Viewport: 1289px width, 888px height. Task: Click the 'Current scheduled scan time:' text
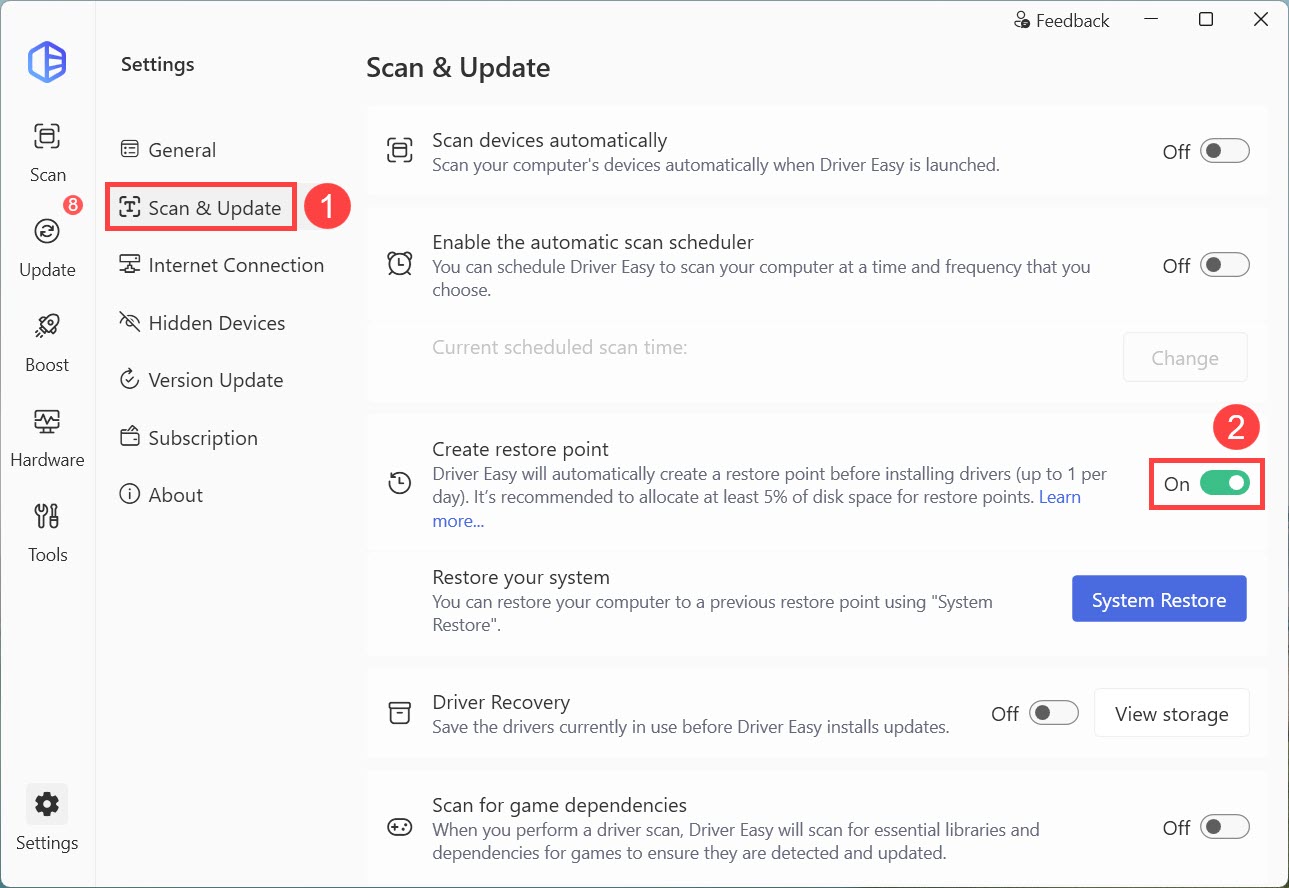pyautogui.click(x=560, y=348)
